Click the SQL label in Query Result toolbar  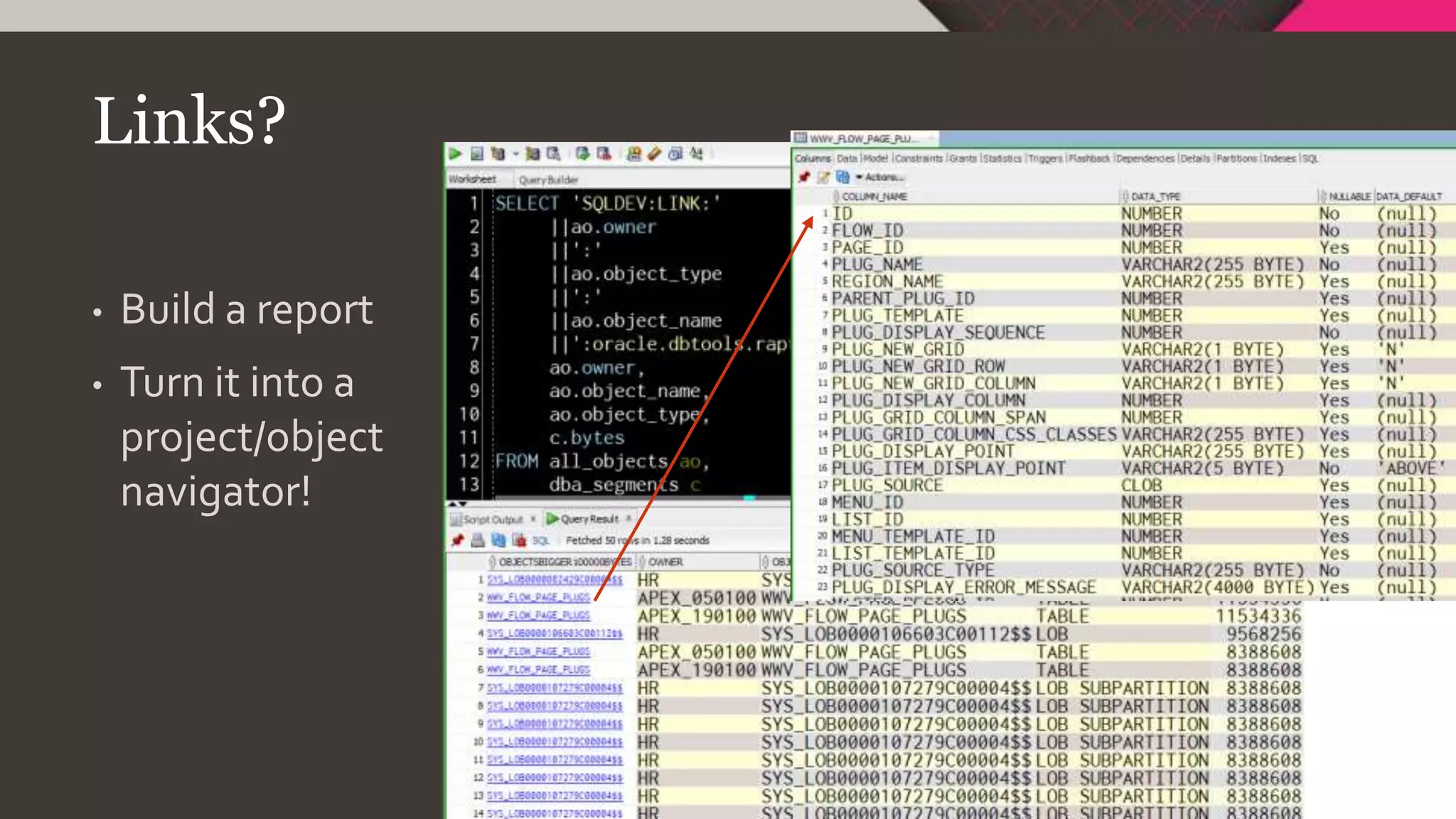tap(541, 540)
